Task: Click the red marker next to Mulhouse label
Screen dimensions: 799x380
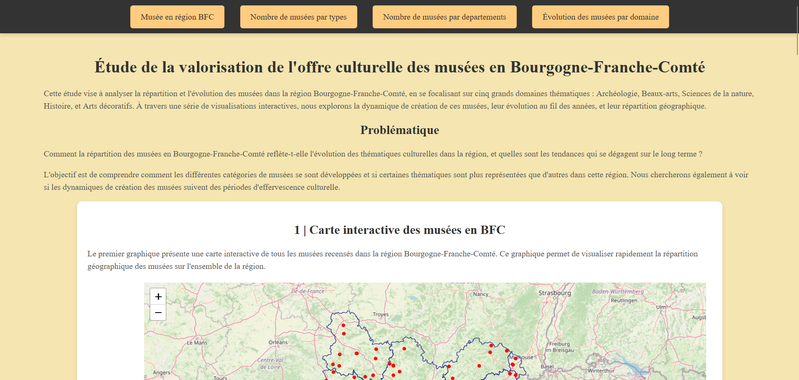Action: point(515,359)
